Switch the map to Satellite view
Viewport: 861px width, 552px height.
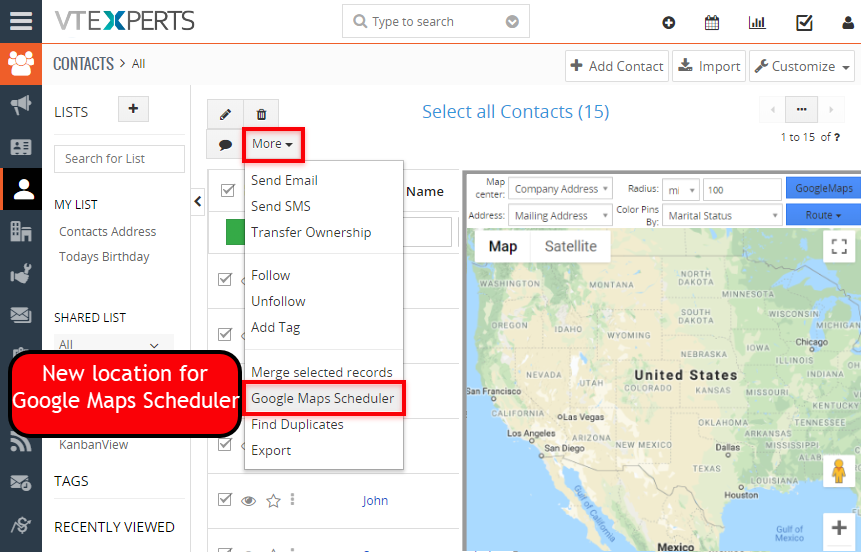(x=571, y=246)
